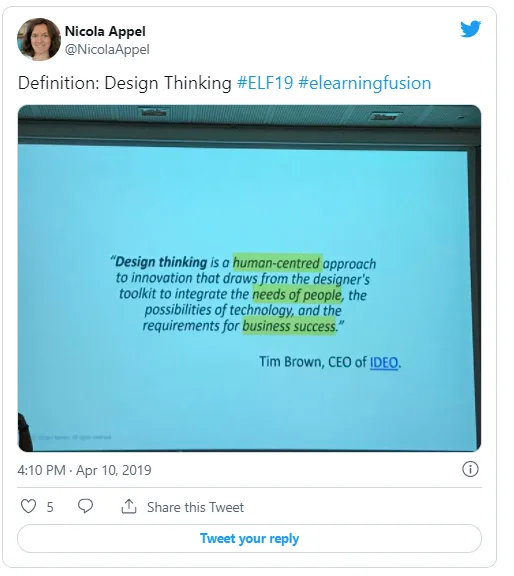Click the highlighted human-centred phrase in photo
Viewport: 514px width, 576px height.
coord(277,263)
